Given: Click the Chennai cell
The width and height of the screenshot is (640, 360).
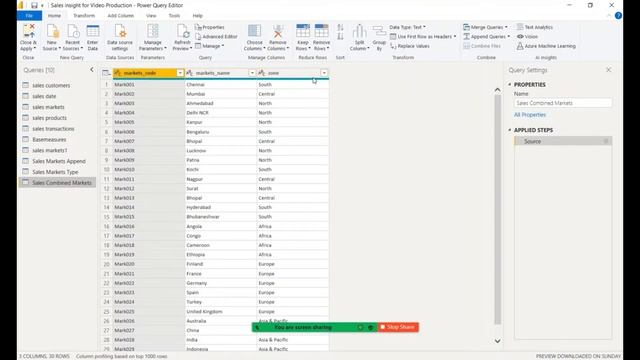Looking at the screenshot, I should click(220, 84).
